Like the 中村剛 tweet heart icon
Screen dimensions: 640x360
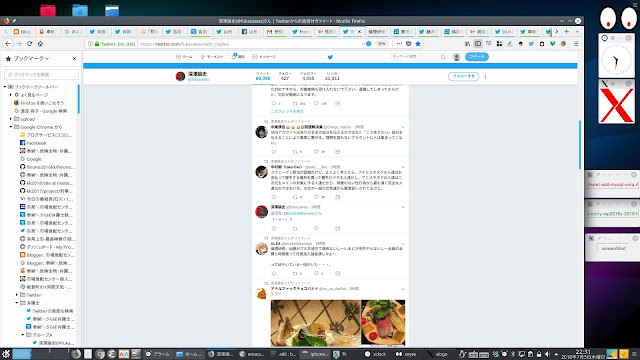point(316,197)
